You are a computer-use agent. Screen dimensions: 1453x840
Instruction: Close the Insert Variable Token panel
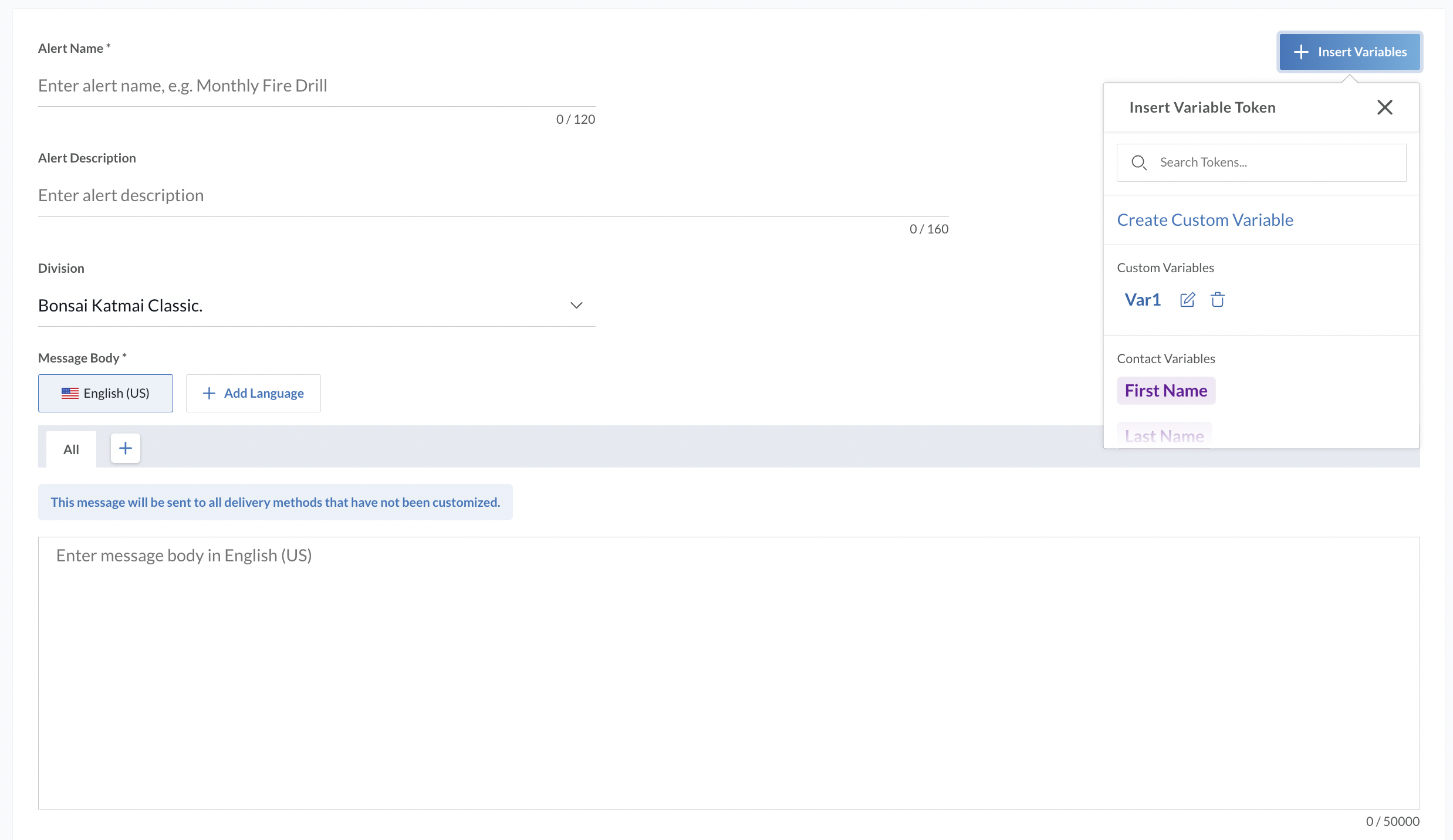1384,107
